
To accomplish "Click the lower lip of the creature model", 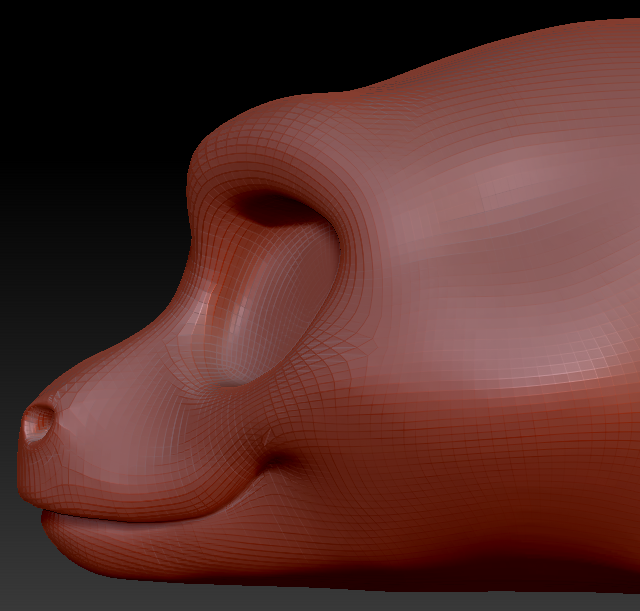I will point(135,533).
